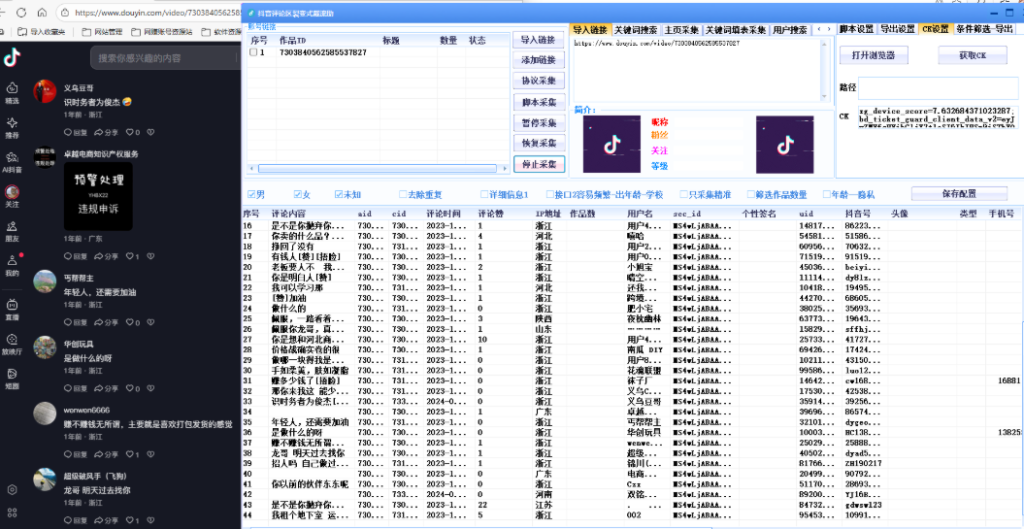Dislike 超级破风手's comment with broken heart

coord(151,520)
